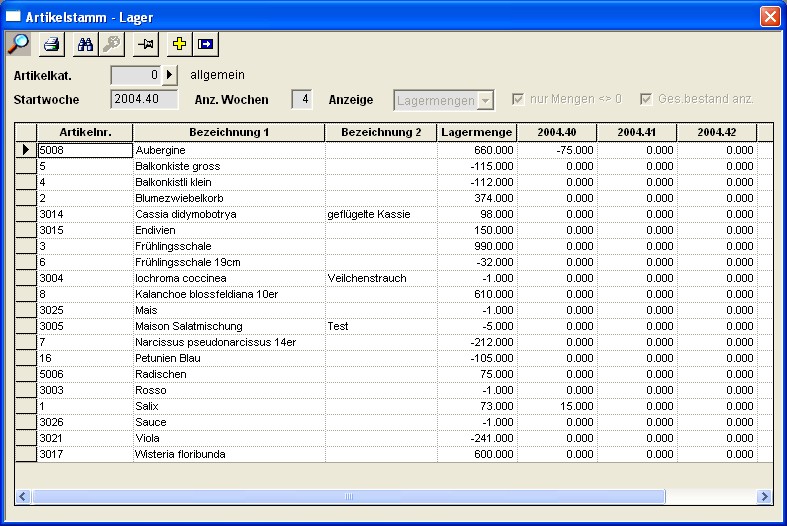The image size is (787, 526).
Task: Click the 'Test' cell in Bezeichnung 2
Action: pos(381,326)
